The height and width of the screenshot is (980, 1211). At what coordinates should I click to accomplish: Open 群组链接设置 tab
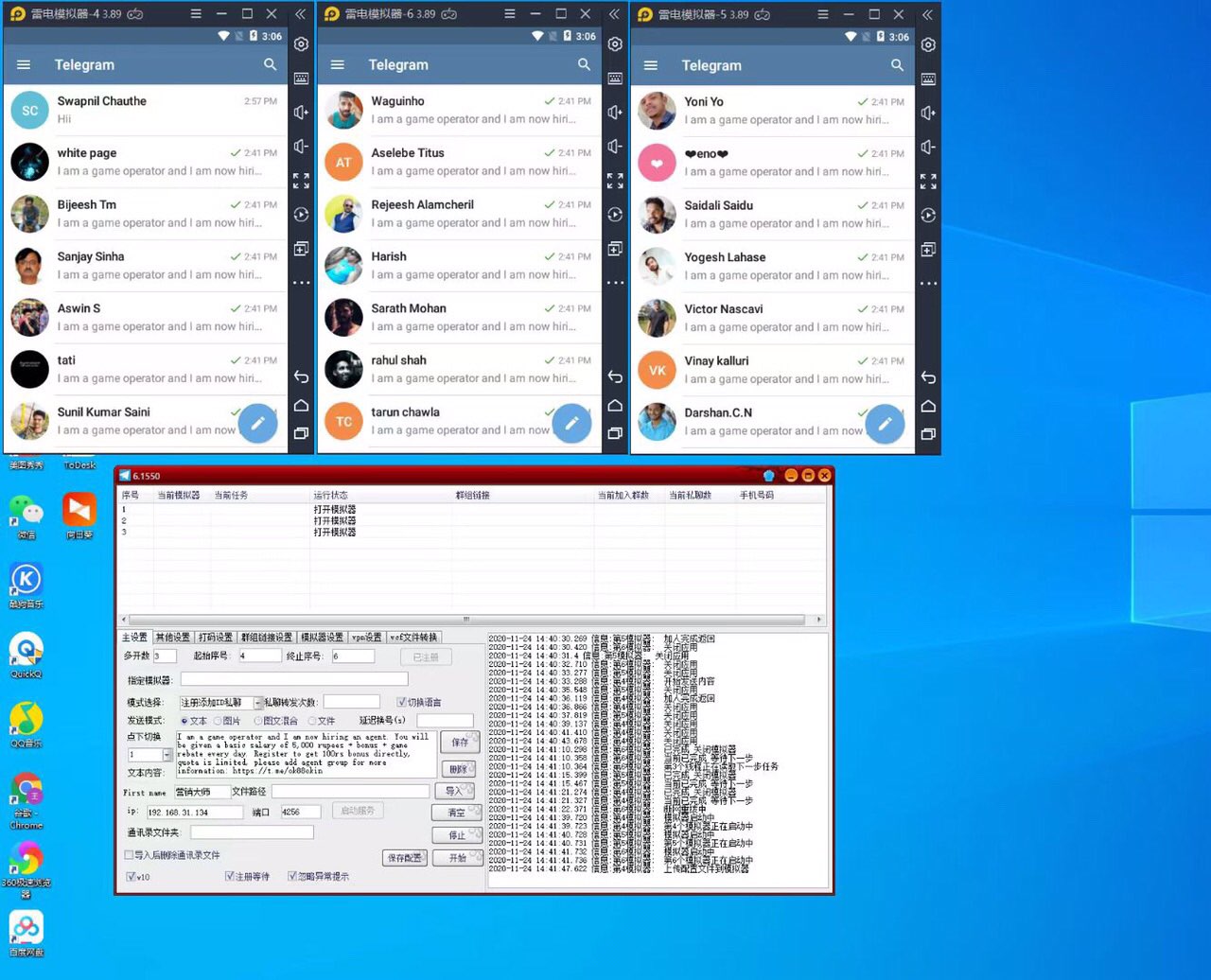[x=267, y=637]
